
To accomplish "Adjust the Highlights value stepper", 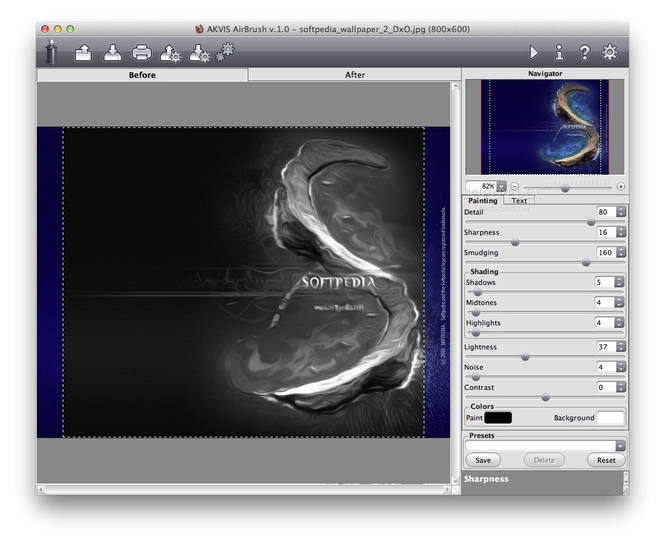I will point(619,323).
